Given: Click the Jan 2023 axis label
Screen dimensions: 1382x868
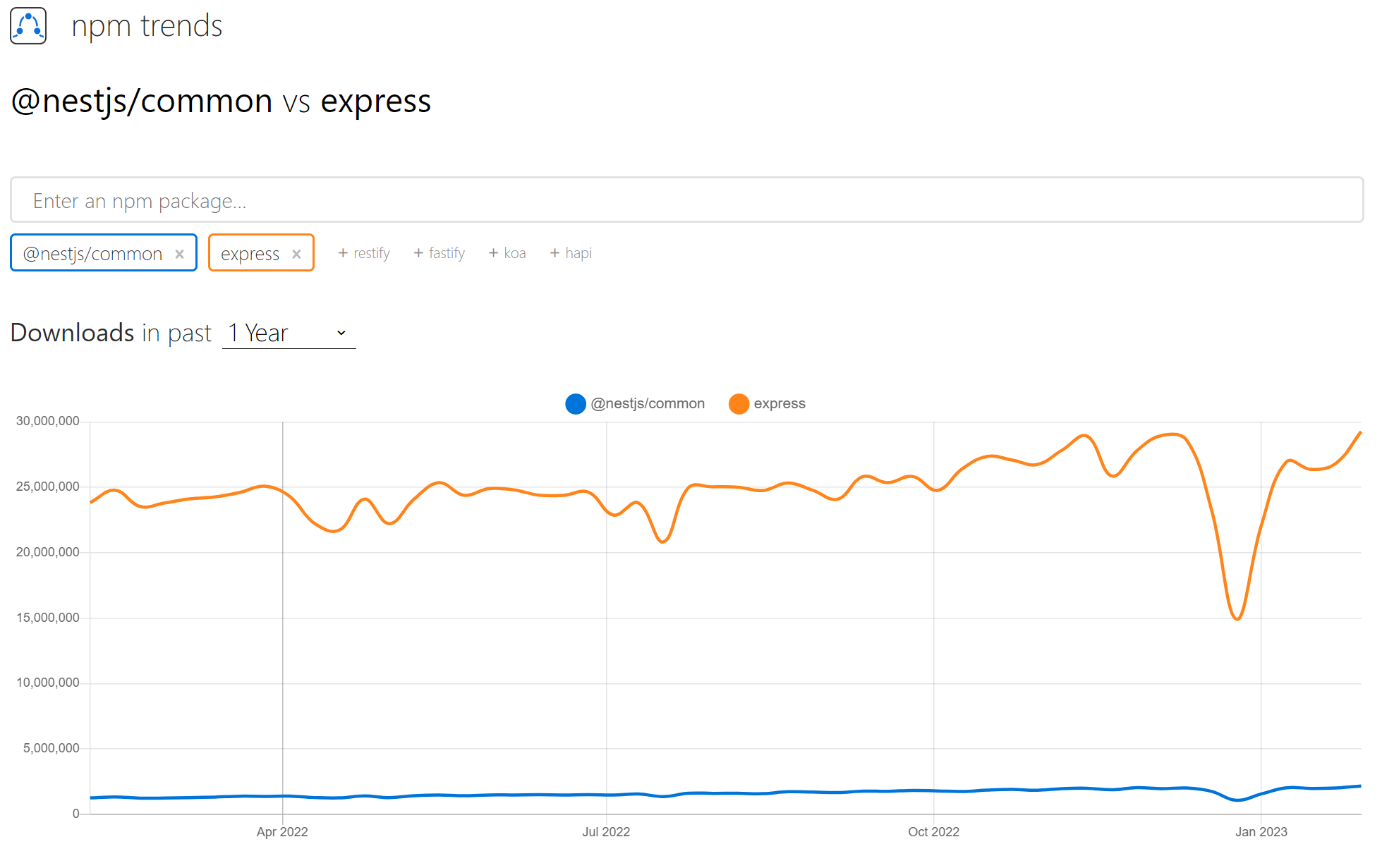Looking at the screenshot, I should click(1261, 832).
